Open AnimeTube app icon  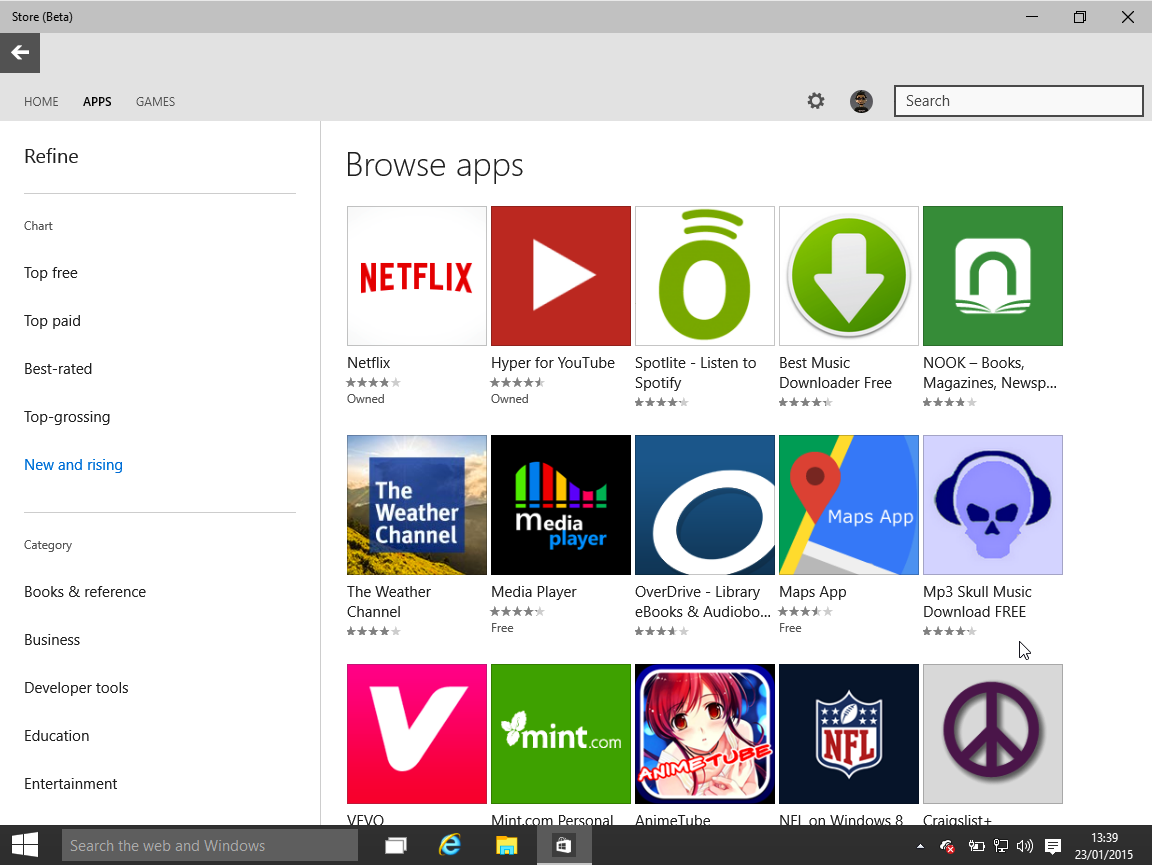(x=705, y=733)
